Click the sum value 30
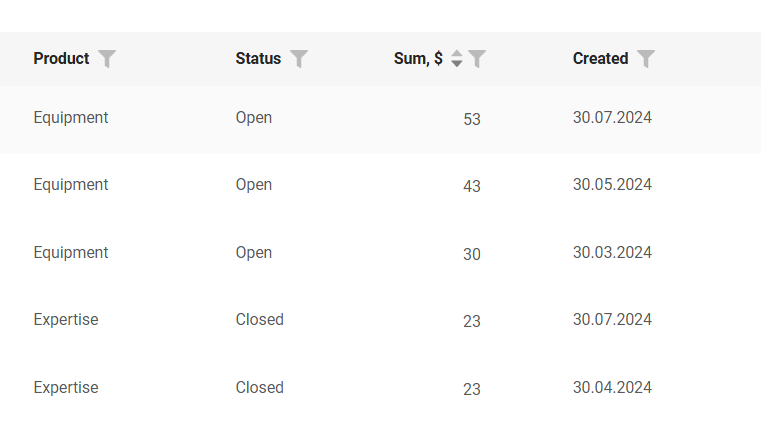Image resolution: width=762 pixels, height=421 pixels. tap(472, 255)
